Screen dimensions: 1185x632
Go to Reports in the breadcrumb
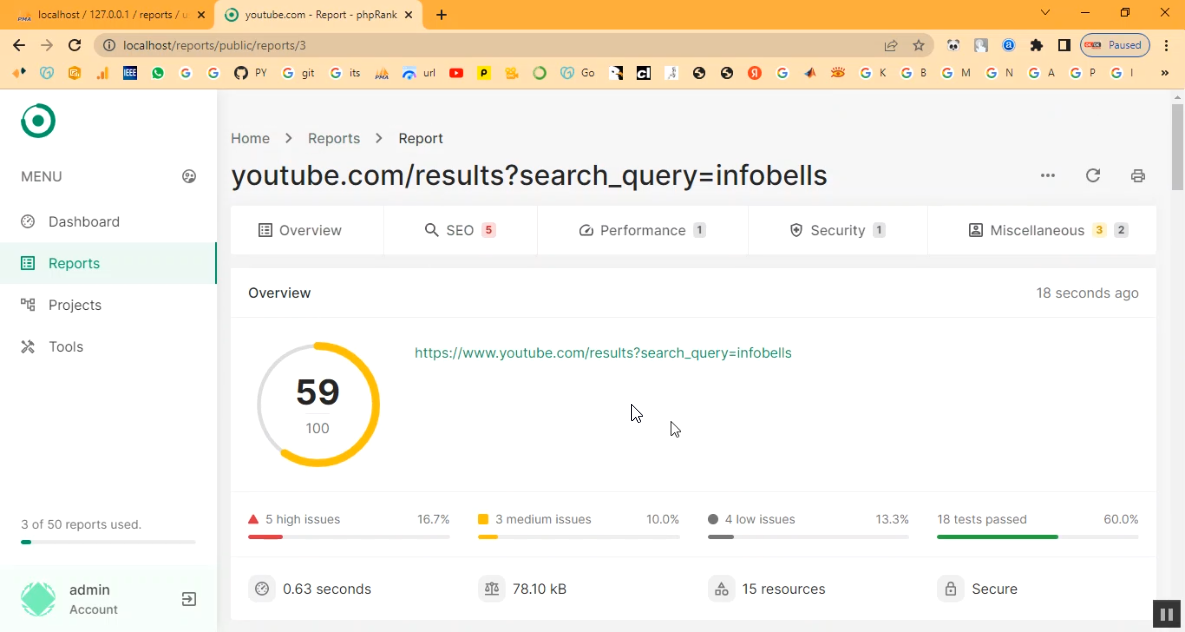coord(334,139)
